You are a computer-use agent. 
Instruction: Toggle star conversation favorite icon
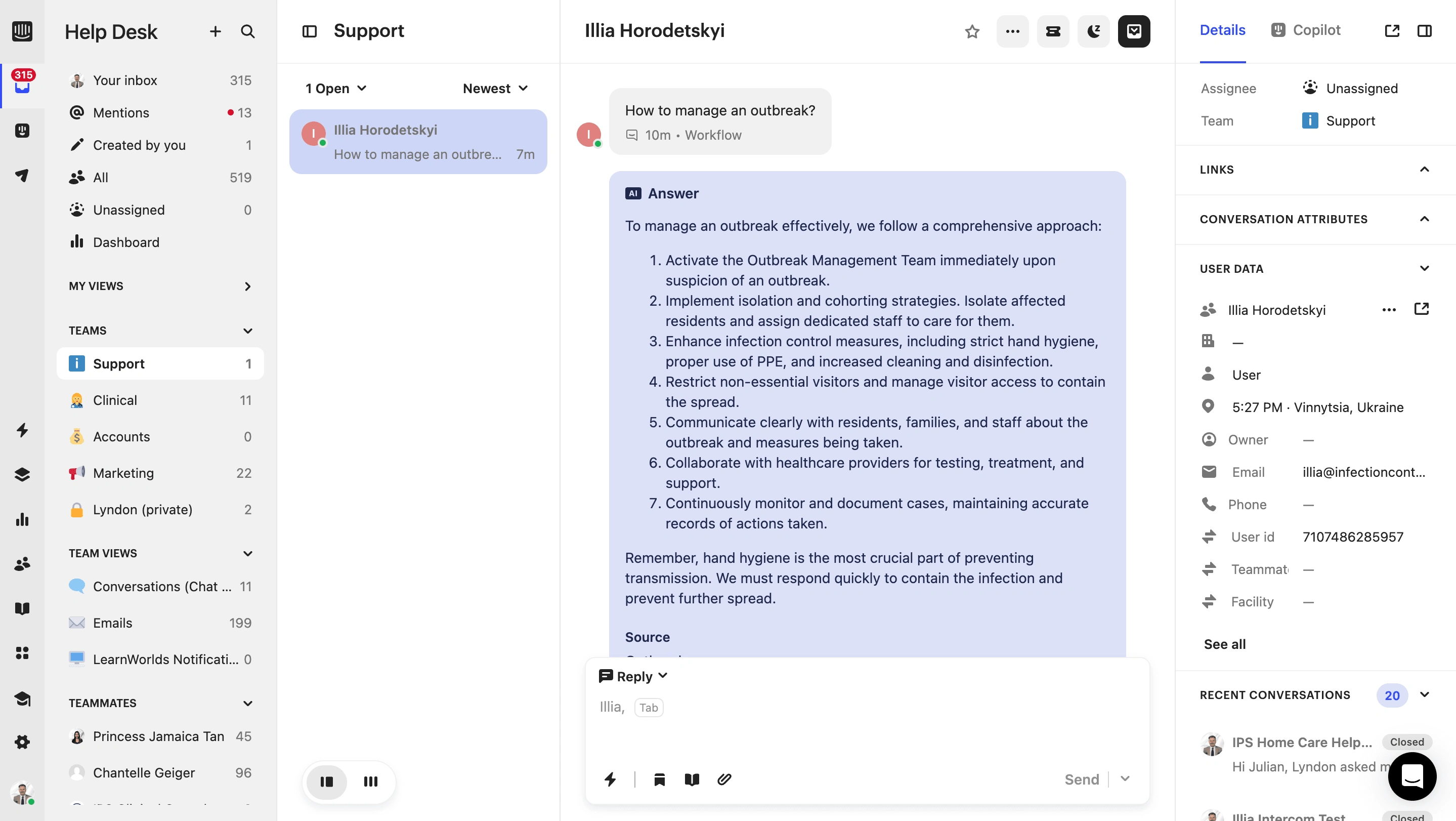[x=971, y=31]
